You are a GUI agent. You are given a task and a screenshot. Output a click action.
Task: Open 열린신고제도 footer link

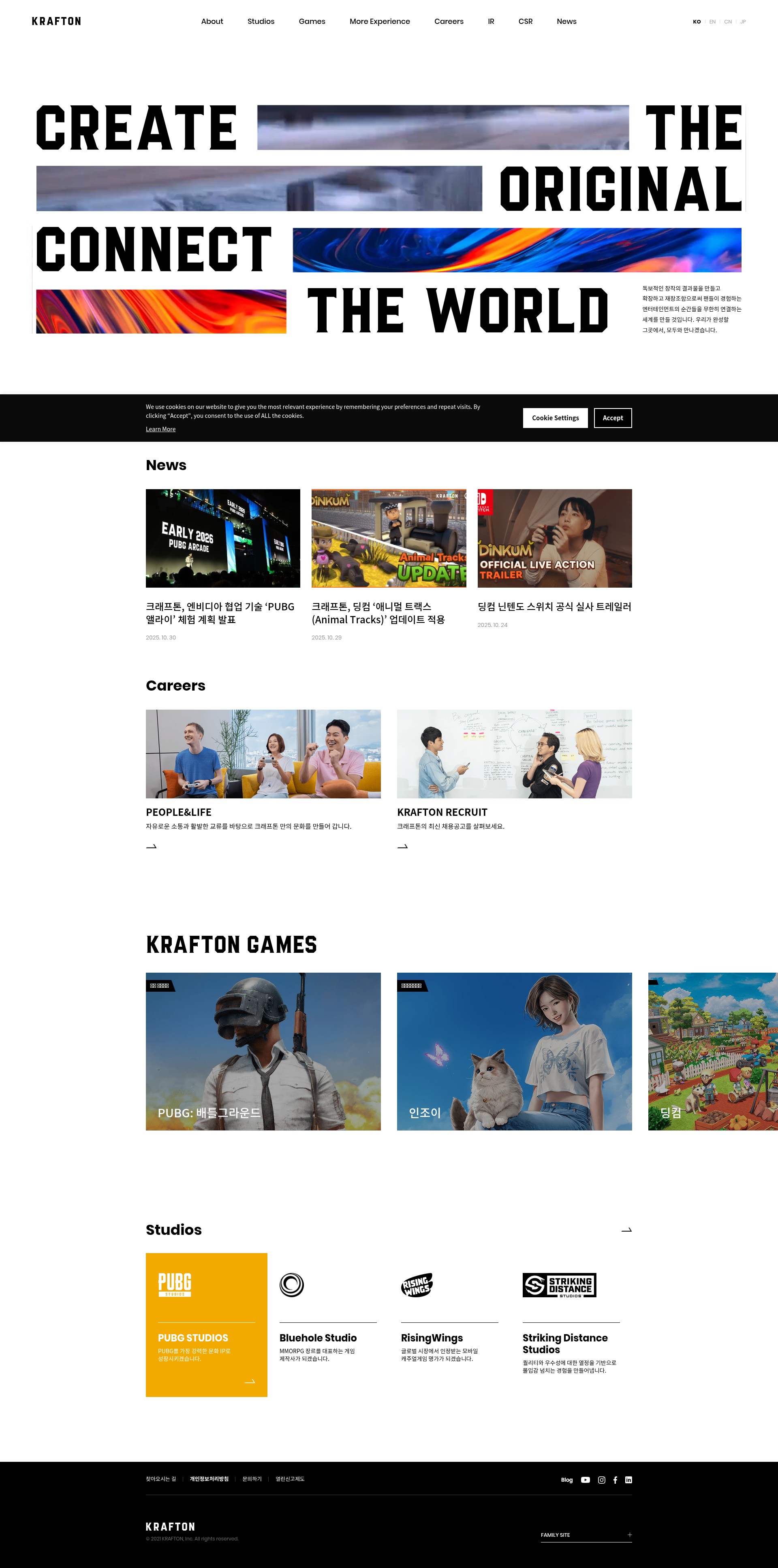pyautogui.click(x=290, y=1478)
